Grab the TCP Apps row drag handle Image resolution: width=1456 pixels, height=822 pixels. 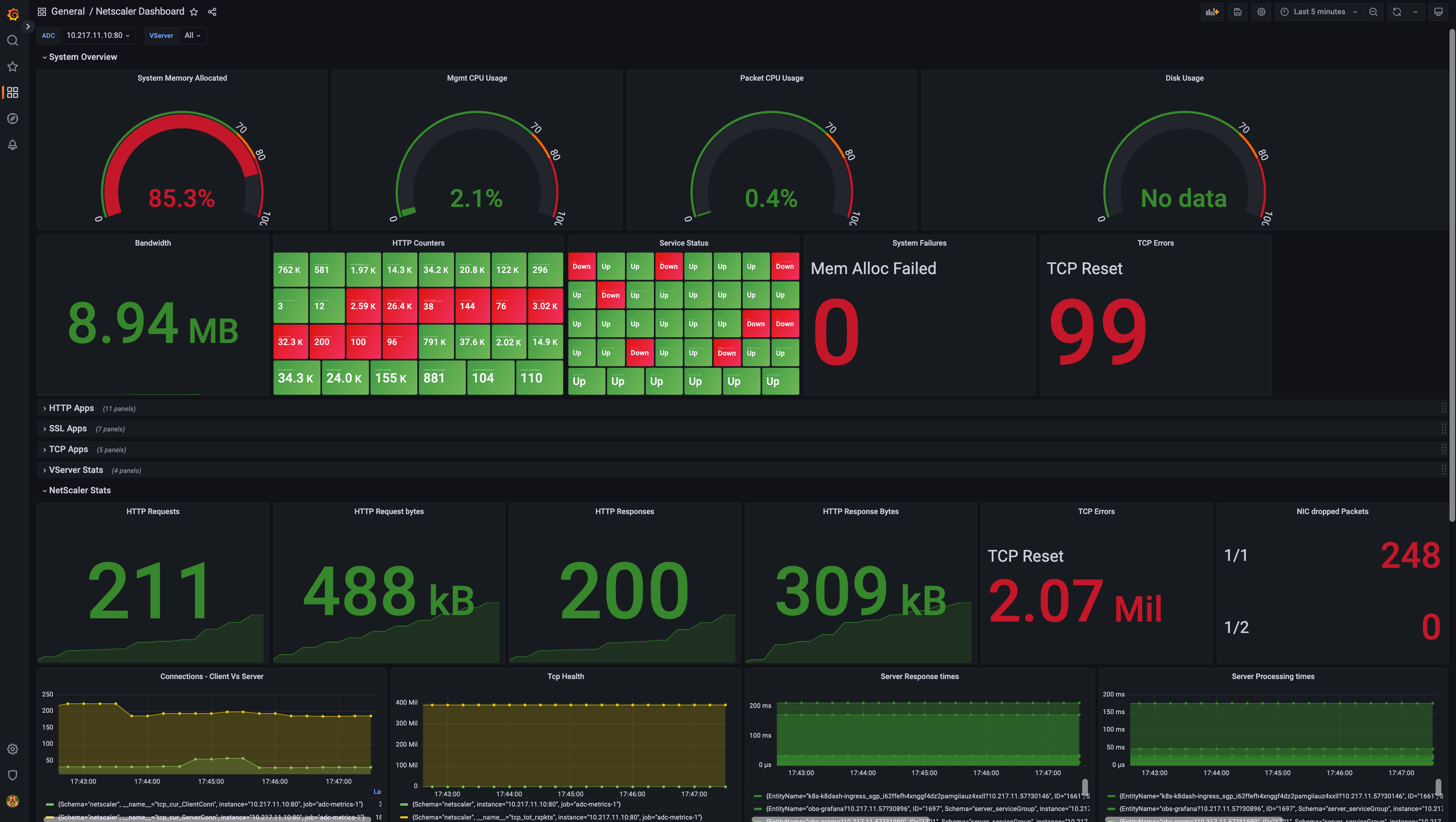click(1443, 449)
